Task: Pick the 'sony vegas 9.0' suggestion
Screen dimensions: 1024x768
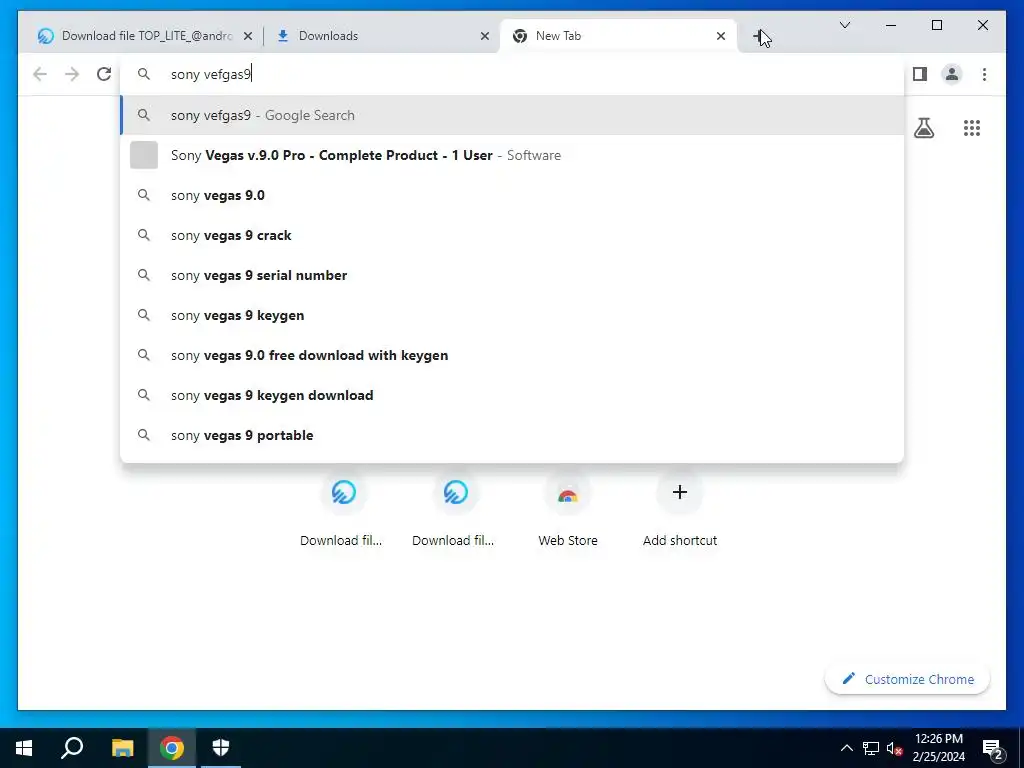Action: [512, 195]
